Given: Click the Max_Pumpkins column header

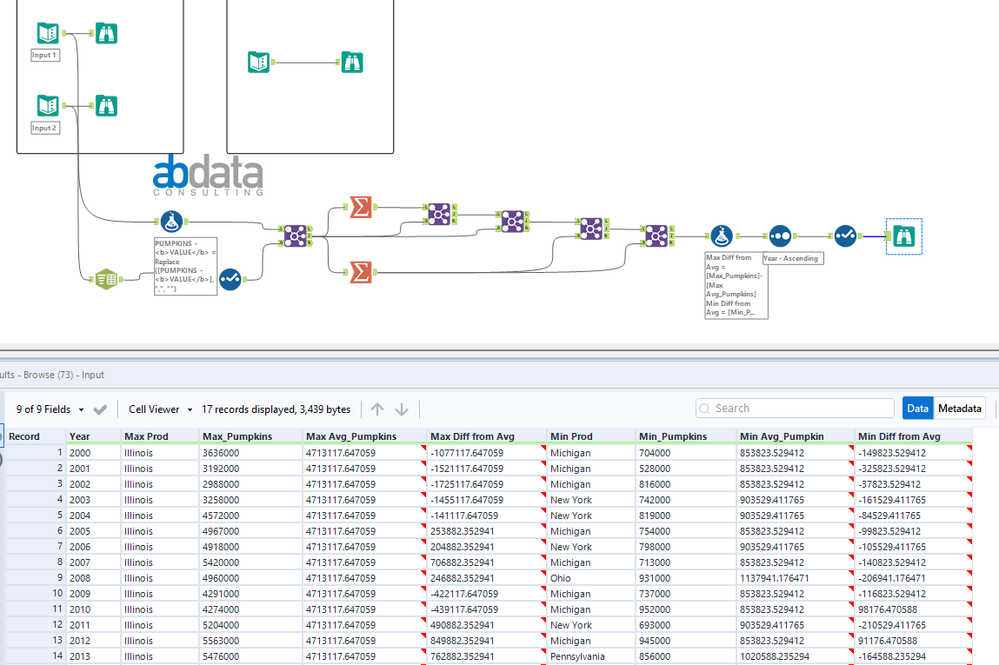Looking at the screenshot, I should (251, 436).
